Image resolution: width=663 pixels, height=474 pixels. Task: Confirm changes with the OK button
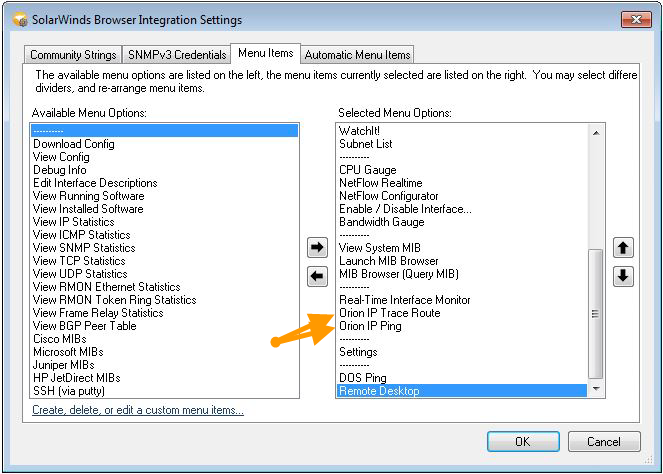[523, 441]
